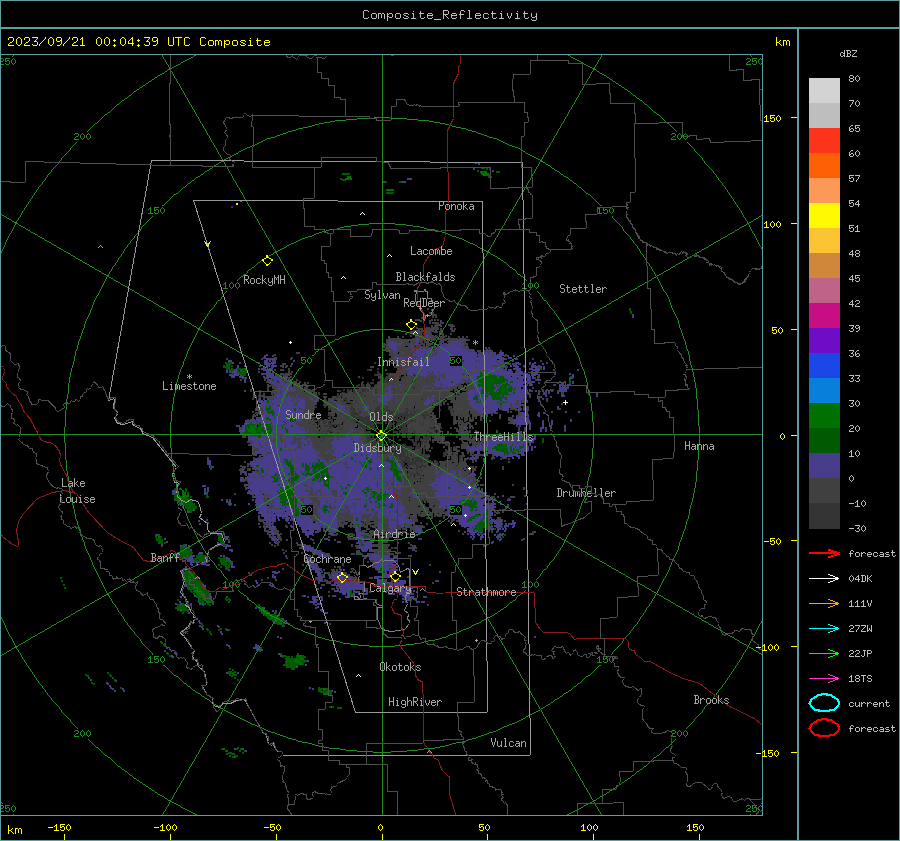The image size is (900, 841).
Task: Click the Limestone label
Action: [189, 386]
